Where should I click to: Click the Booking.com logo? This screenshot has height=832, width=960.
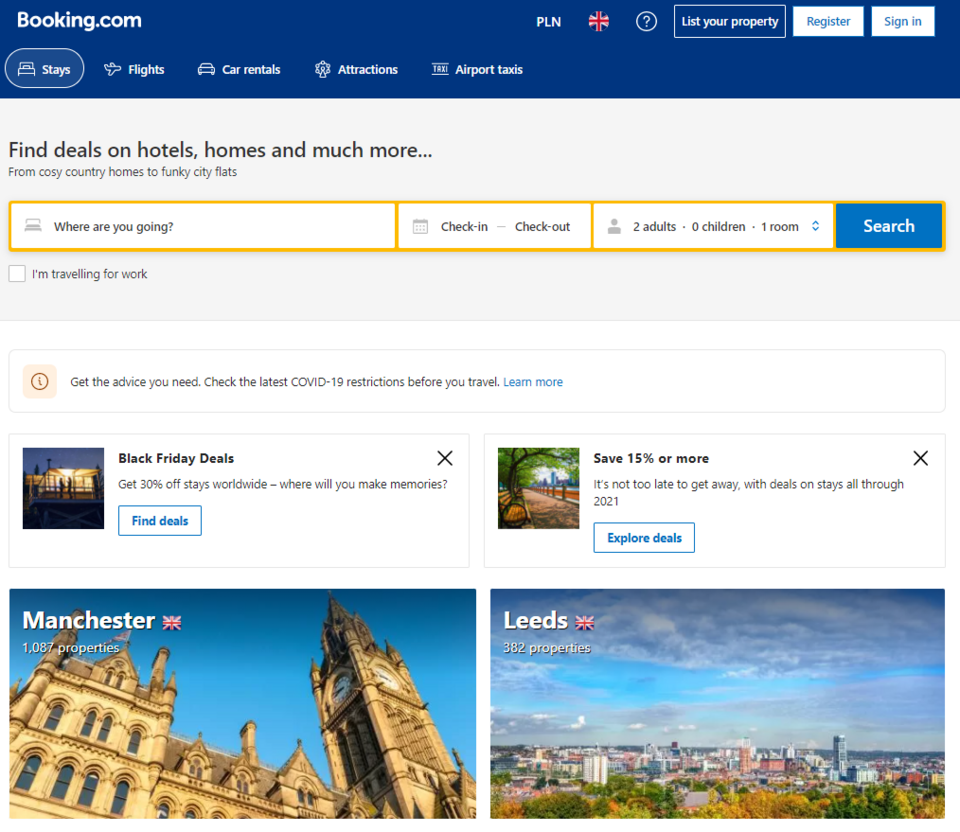click(79, 20)
